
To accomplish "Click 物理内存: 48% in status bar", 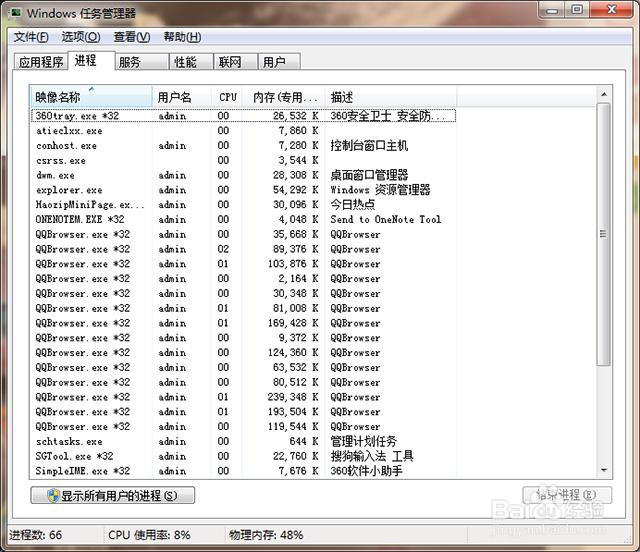I will [x=266, y=535].
